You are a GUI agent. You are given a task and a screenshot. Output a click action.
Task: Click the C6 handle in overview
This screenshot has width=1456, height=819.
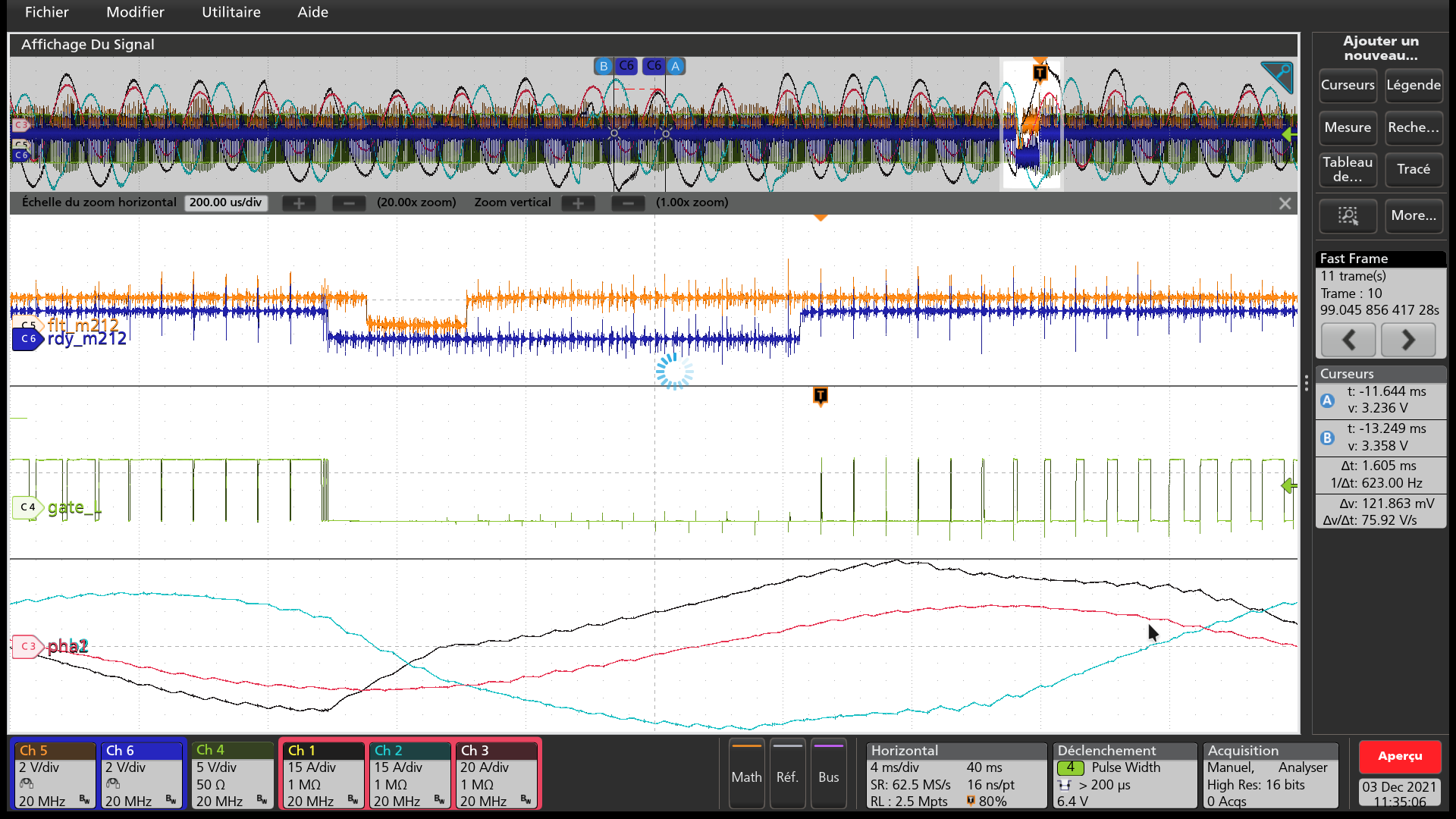coord(20,155)
